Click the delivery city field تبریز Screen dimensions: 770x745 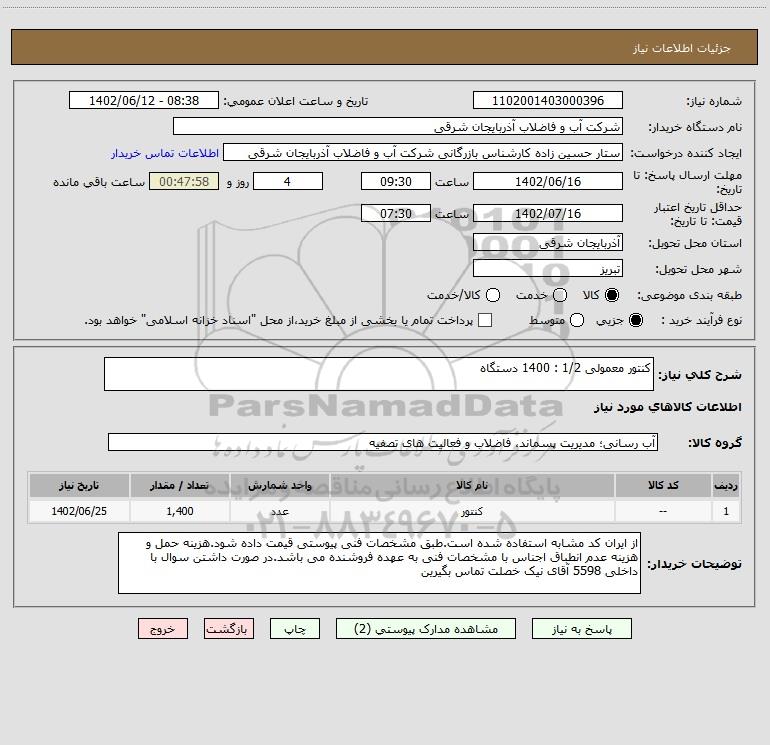[x=548, y=268]
